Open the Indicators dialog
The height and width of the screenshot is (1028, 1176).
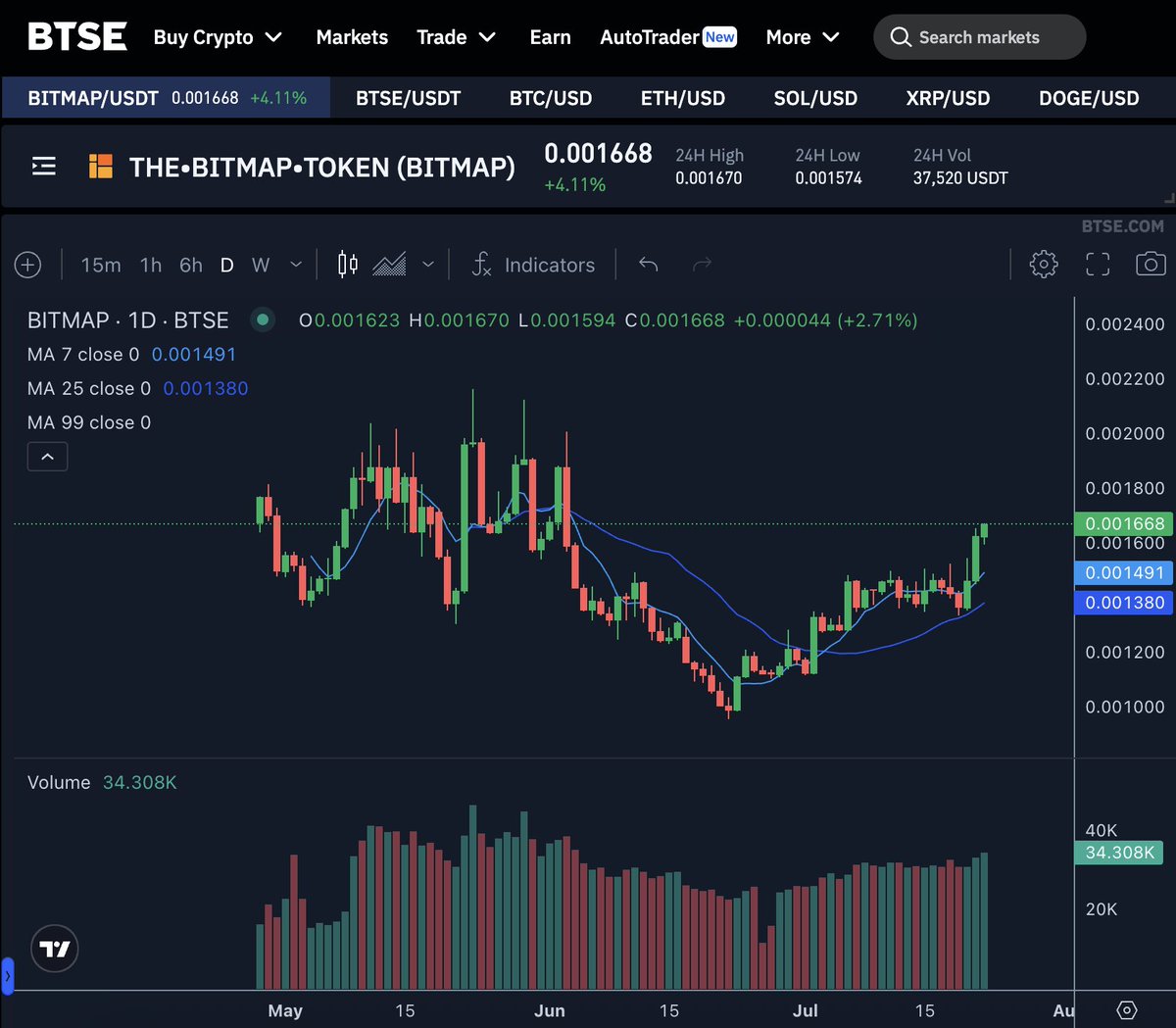tap(533, 265)
